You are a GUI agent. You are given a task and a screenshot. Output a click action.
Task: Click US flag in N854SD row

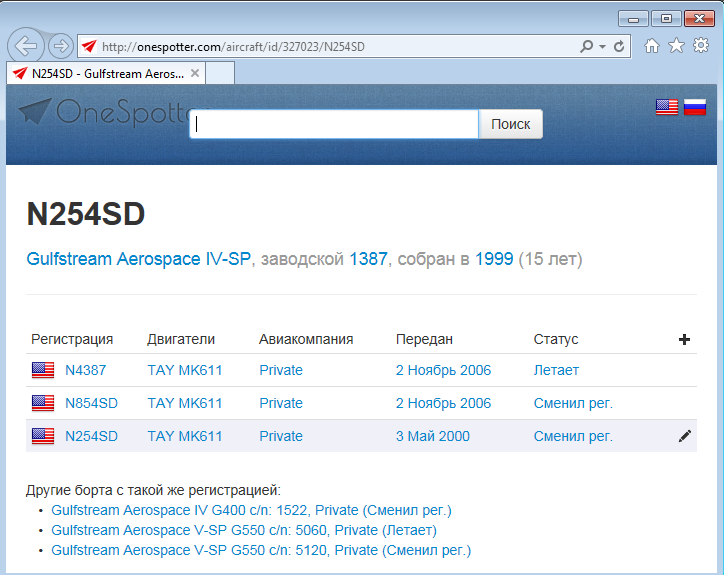(43, 403)
